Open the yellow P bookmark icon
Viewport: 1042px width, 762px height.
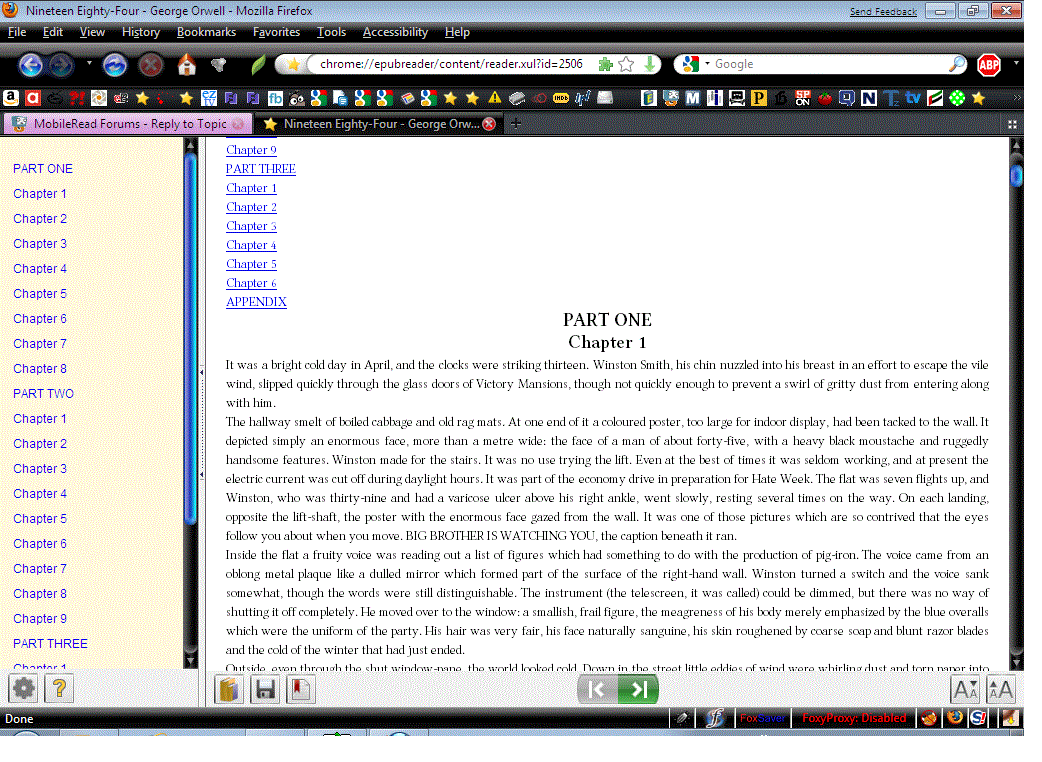click(x=758, y=98)
